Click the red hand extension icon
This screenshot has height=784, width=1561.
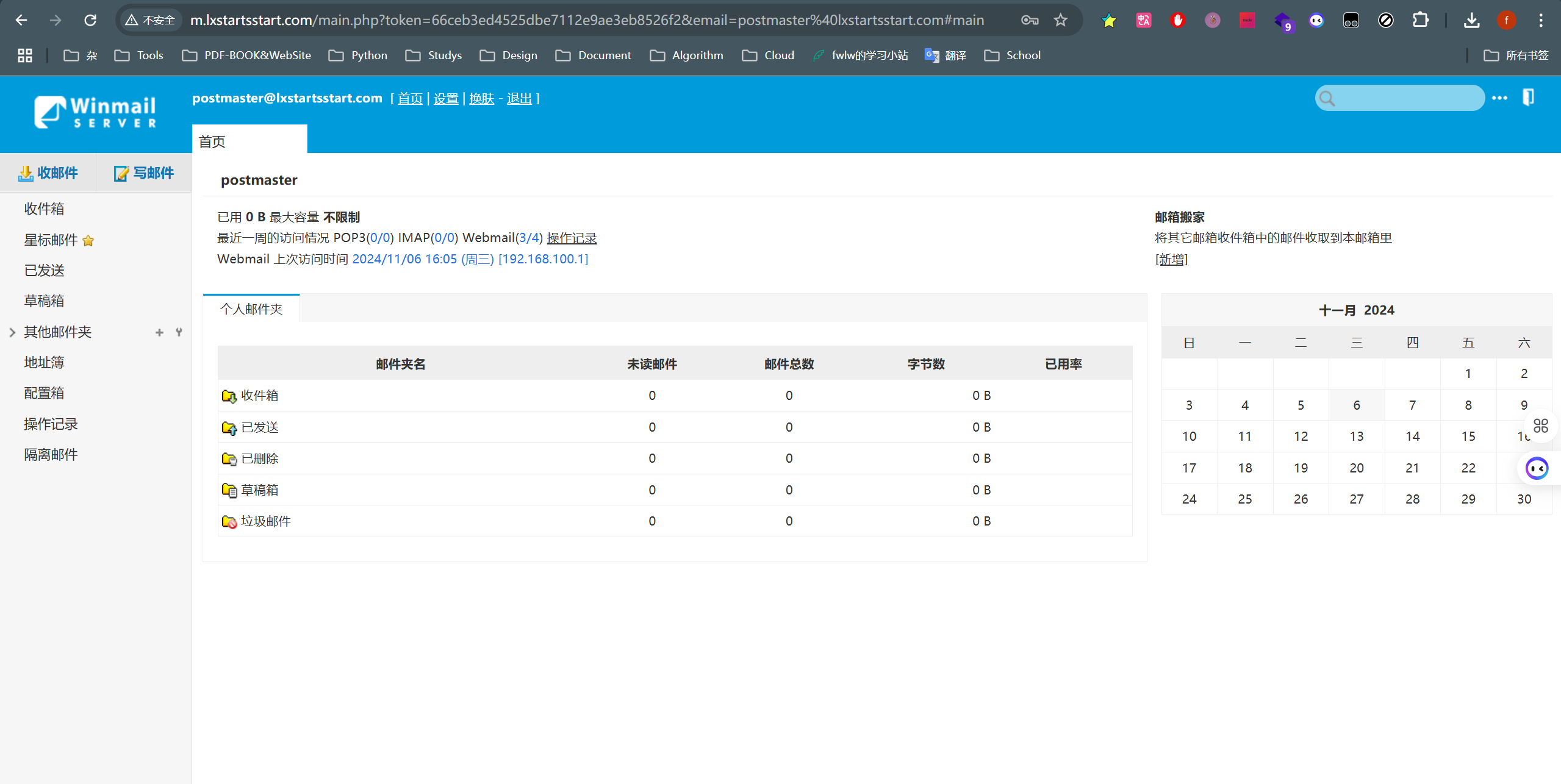pyautogui.click(x=1178, y=20)
